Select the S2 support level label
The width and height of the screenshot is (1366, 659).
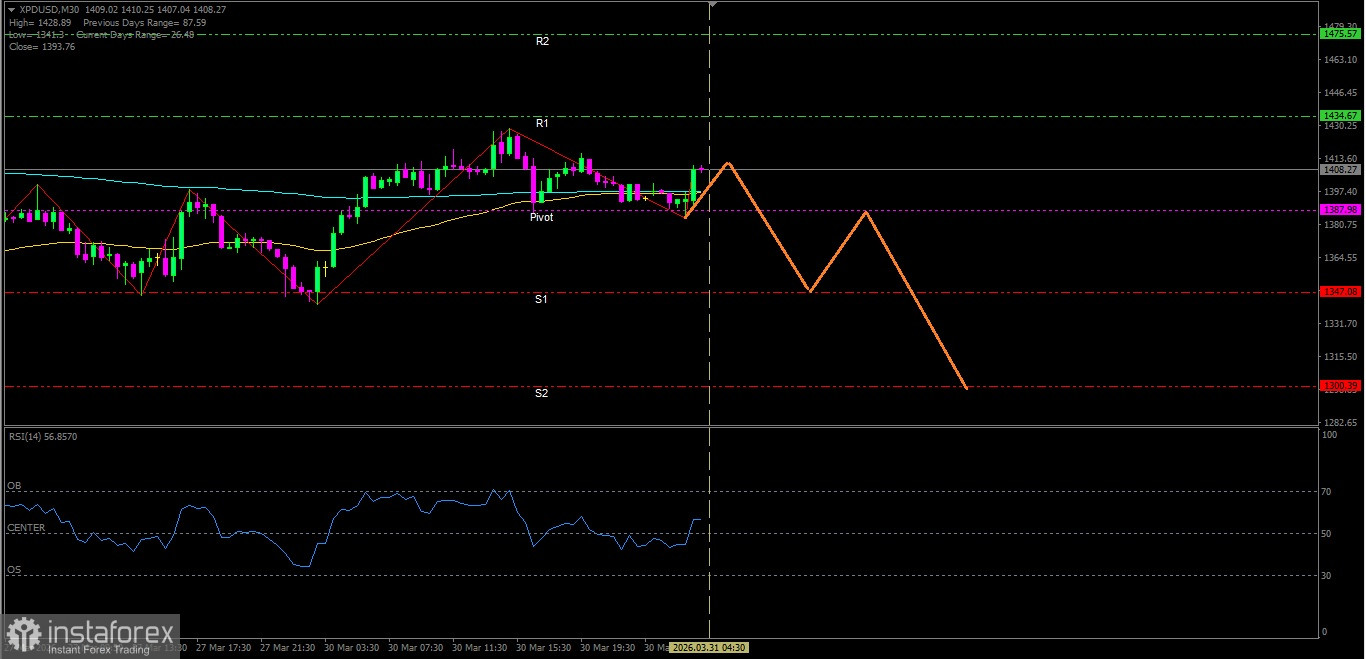[x=541, y=393]
